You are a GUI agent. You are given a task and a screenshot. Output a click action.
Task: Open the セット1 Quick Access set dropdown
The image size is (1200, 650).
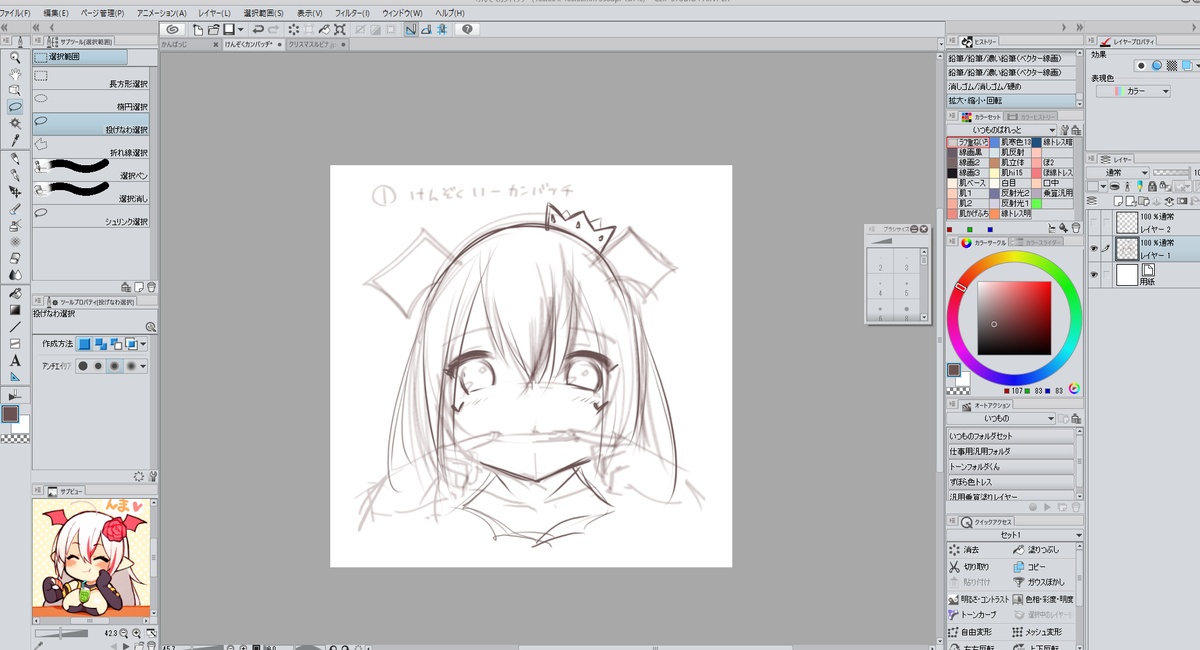click(x=1078, y=536)
